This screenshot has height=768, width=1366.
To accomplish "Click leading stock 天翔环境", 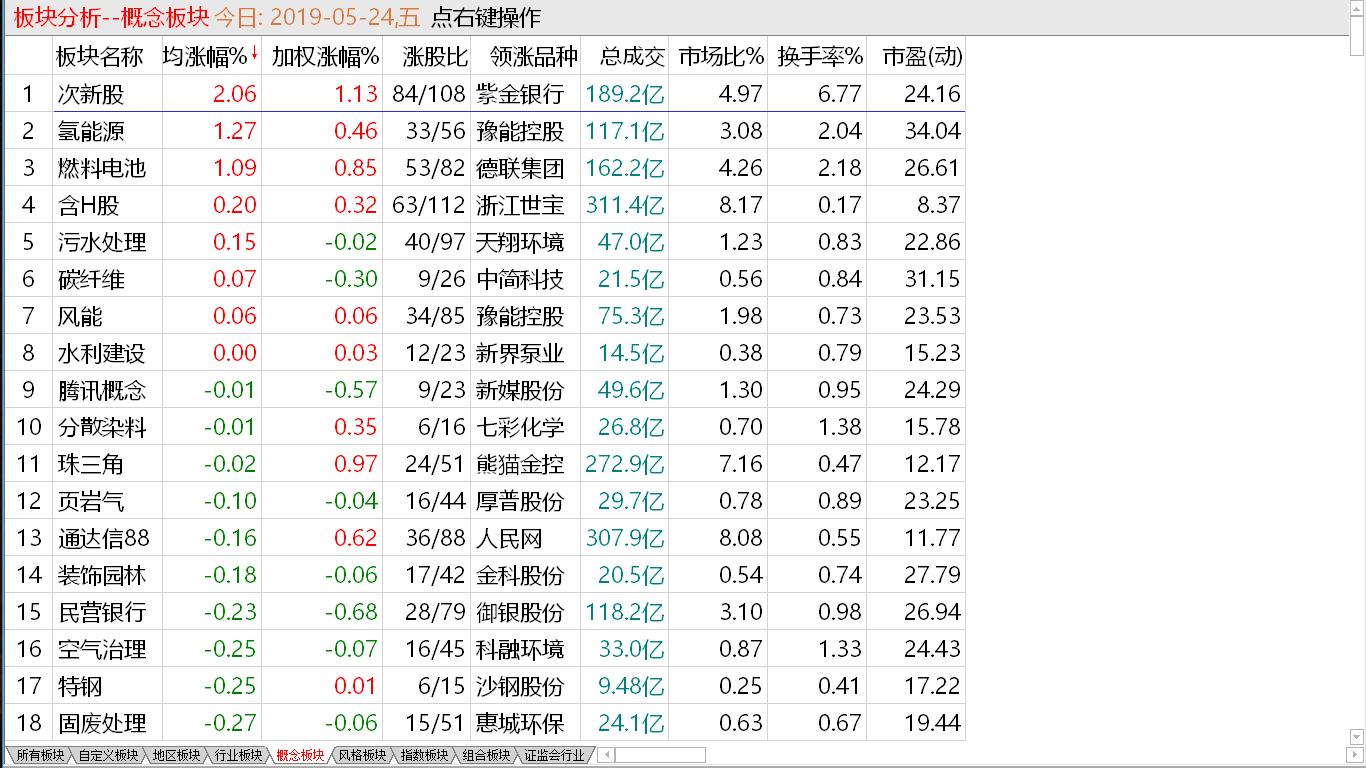I will tap(520, 242).
